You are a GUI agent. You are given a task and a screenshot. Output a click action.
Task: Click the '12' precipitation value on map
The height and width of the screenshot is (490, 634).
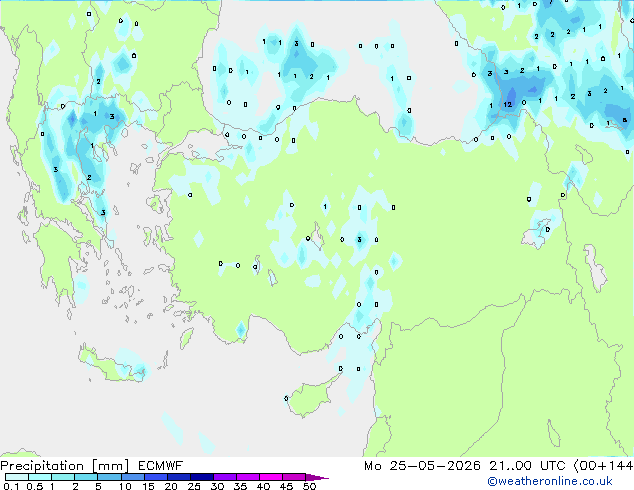pos(507,105)
